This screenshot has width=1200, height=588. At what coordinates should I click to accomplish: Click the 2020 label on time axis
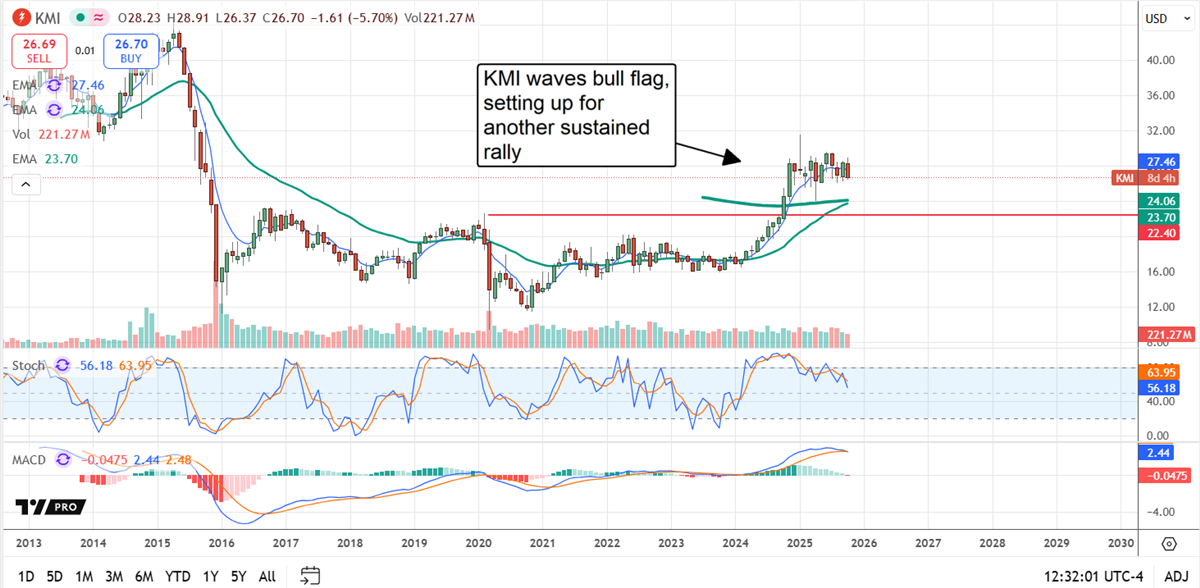tap(478, 542)
